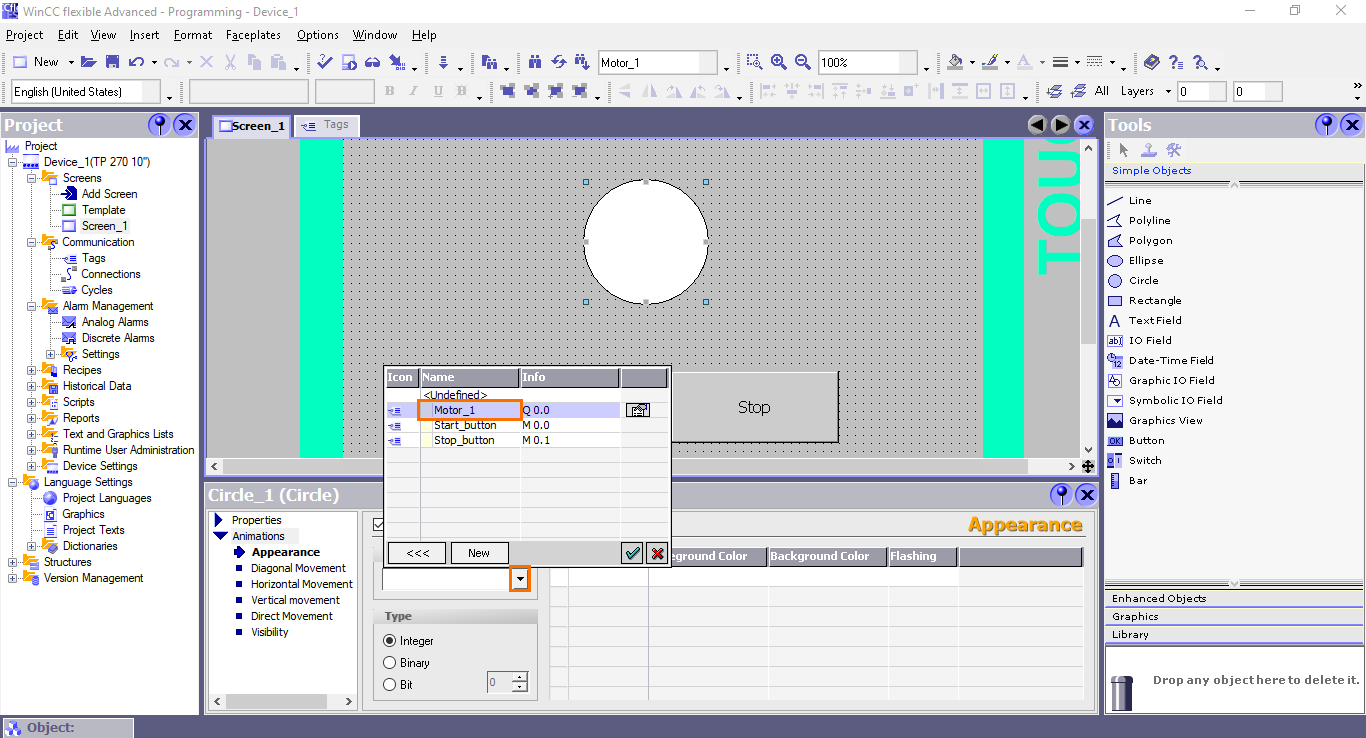Pin the Project panel
Image resolution: width=1366 pixels, height=738 pixels.
(x=159, y=125)
